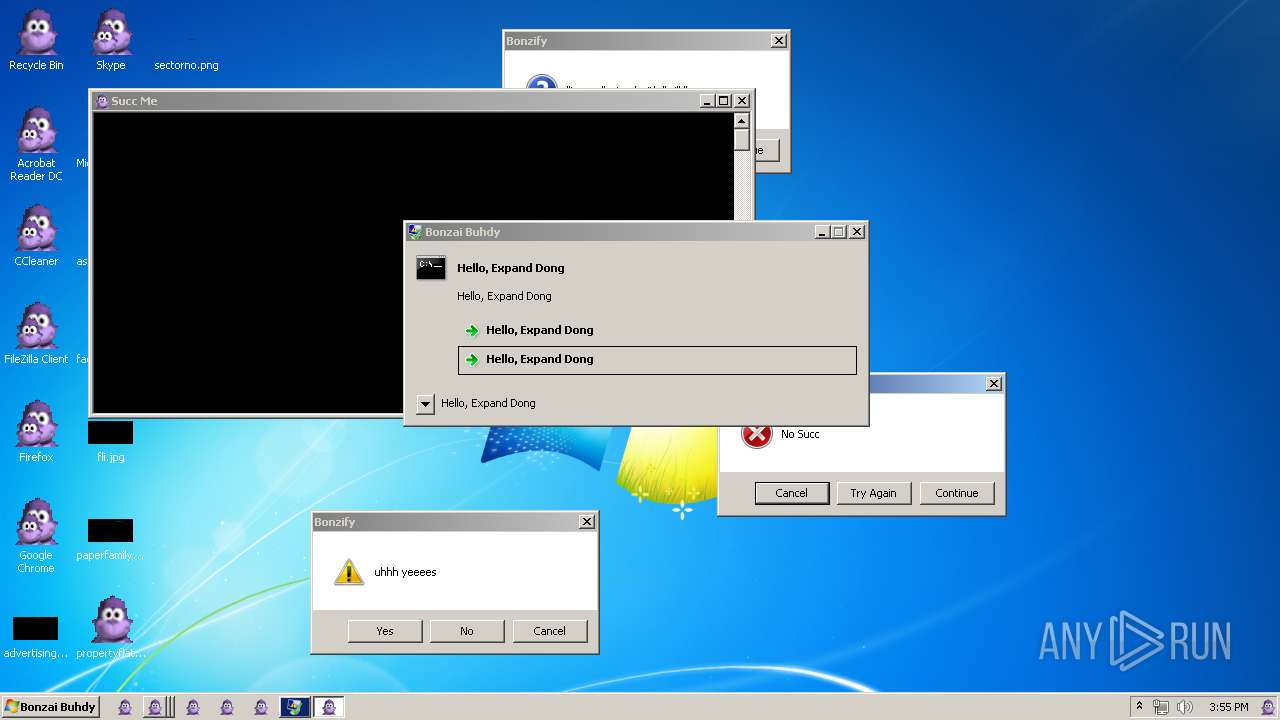The height and width of the screenshot is (720, 1280).
Task: Open the Bonzai Buhdy start button
Action: tap(50, 707)
